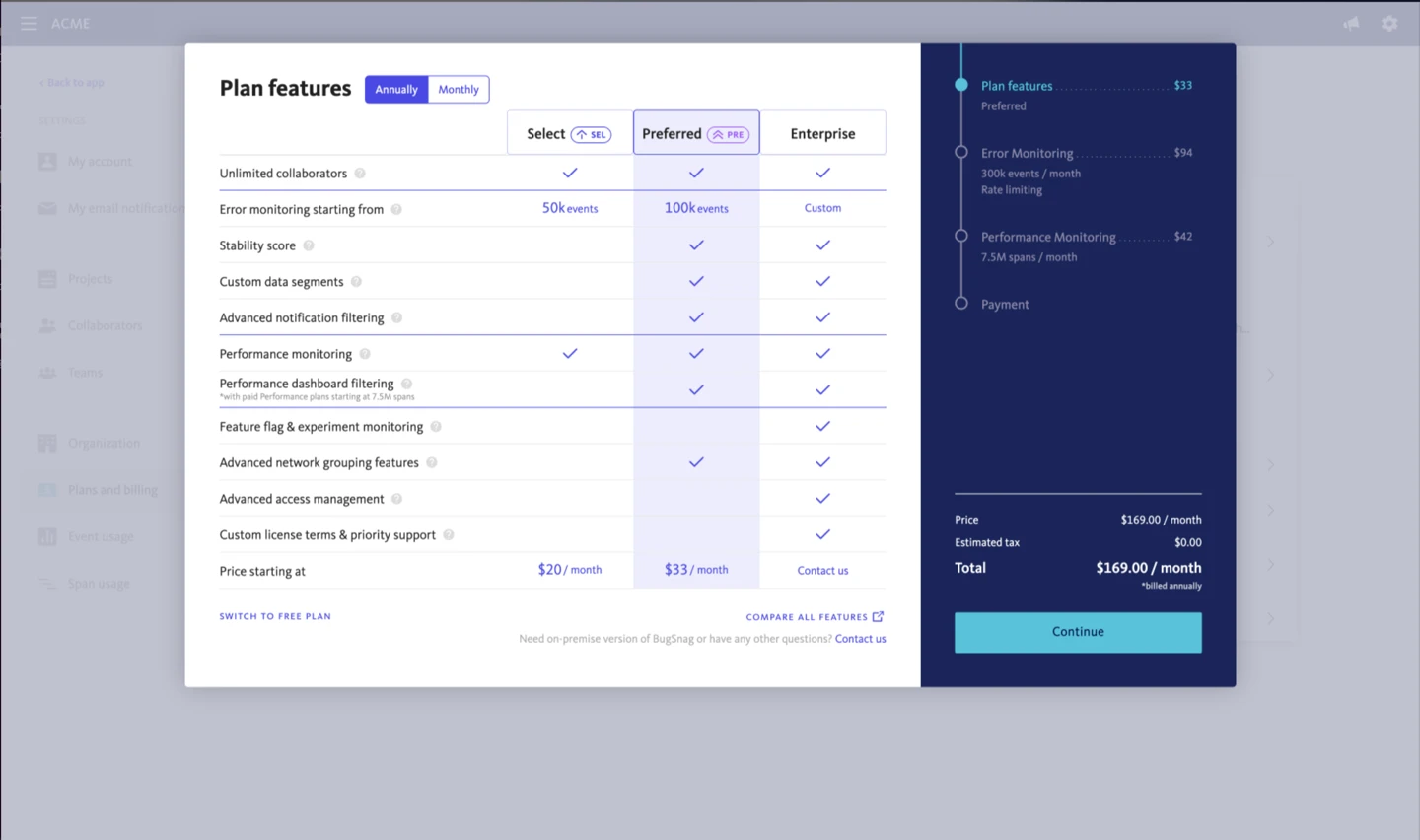This screenshot has width=1420, height=840.
Task: Click Contact us in Enterprise price row
Action: (822, 570)
